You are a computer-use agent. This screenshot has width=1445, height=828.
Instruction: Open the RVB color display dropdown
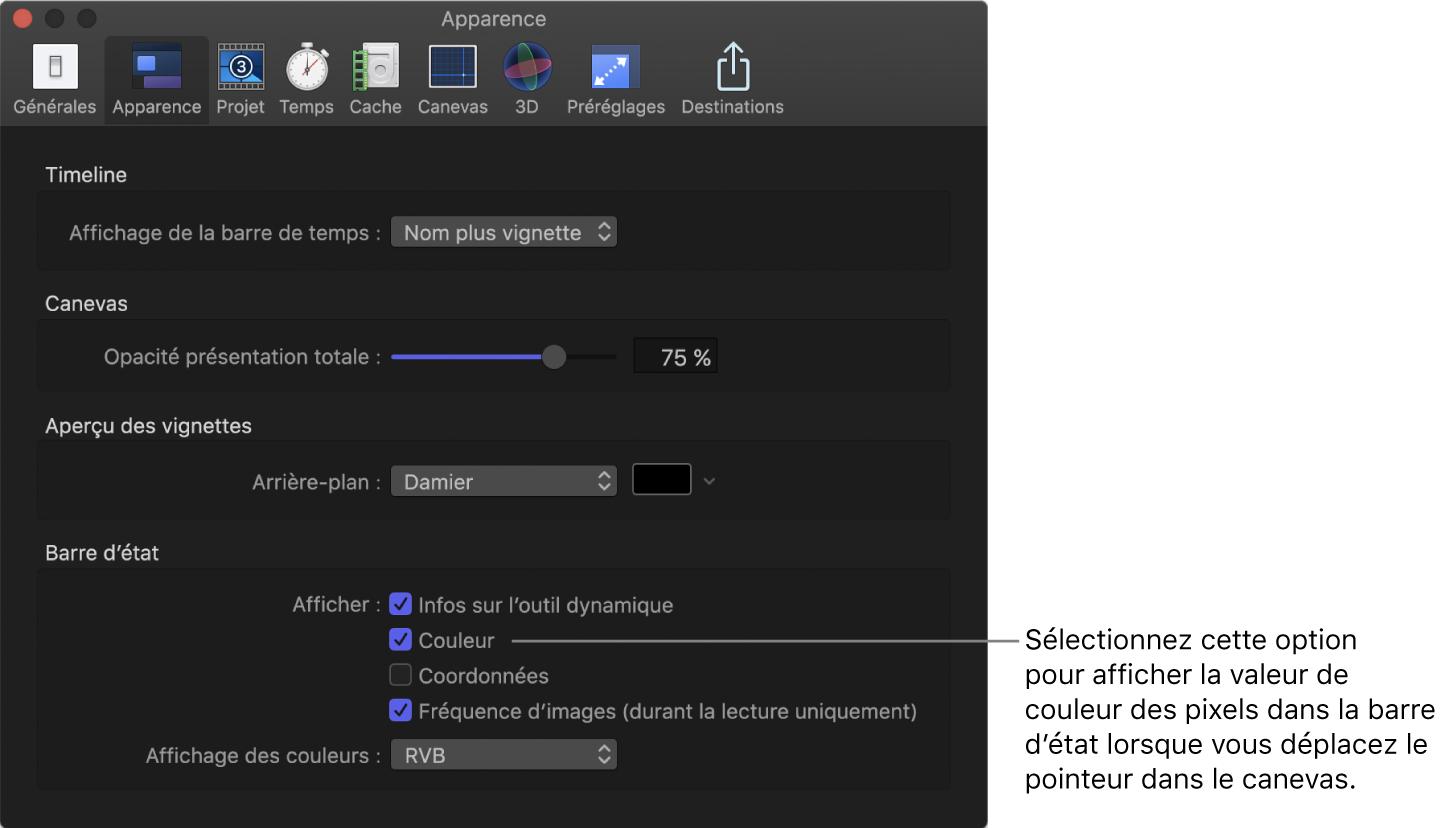tap(504, 755)
